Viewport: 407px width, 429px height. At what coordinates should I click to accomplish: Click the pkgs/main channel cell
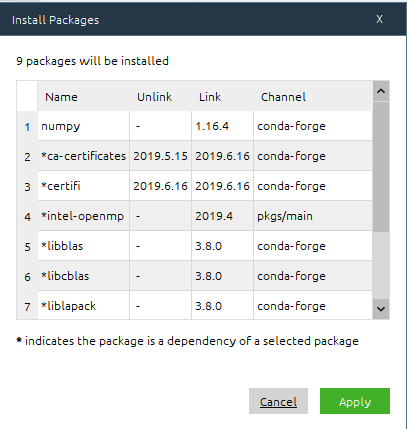[313, 216]
